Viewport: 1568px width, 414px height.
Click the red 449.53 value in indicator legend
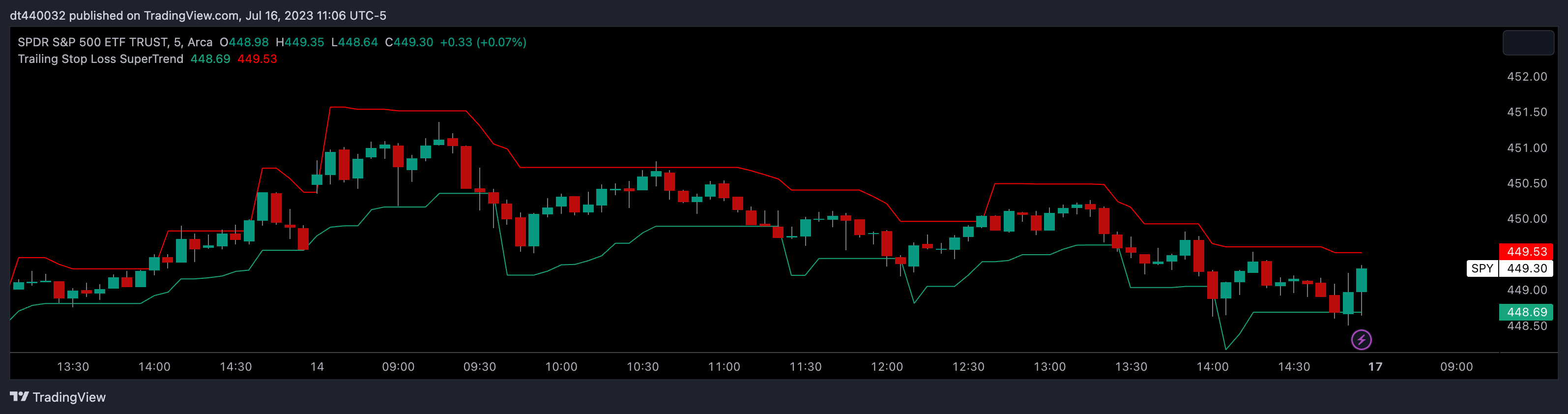(257, 59)
